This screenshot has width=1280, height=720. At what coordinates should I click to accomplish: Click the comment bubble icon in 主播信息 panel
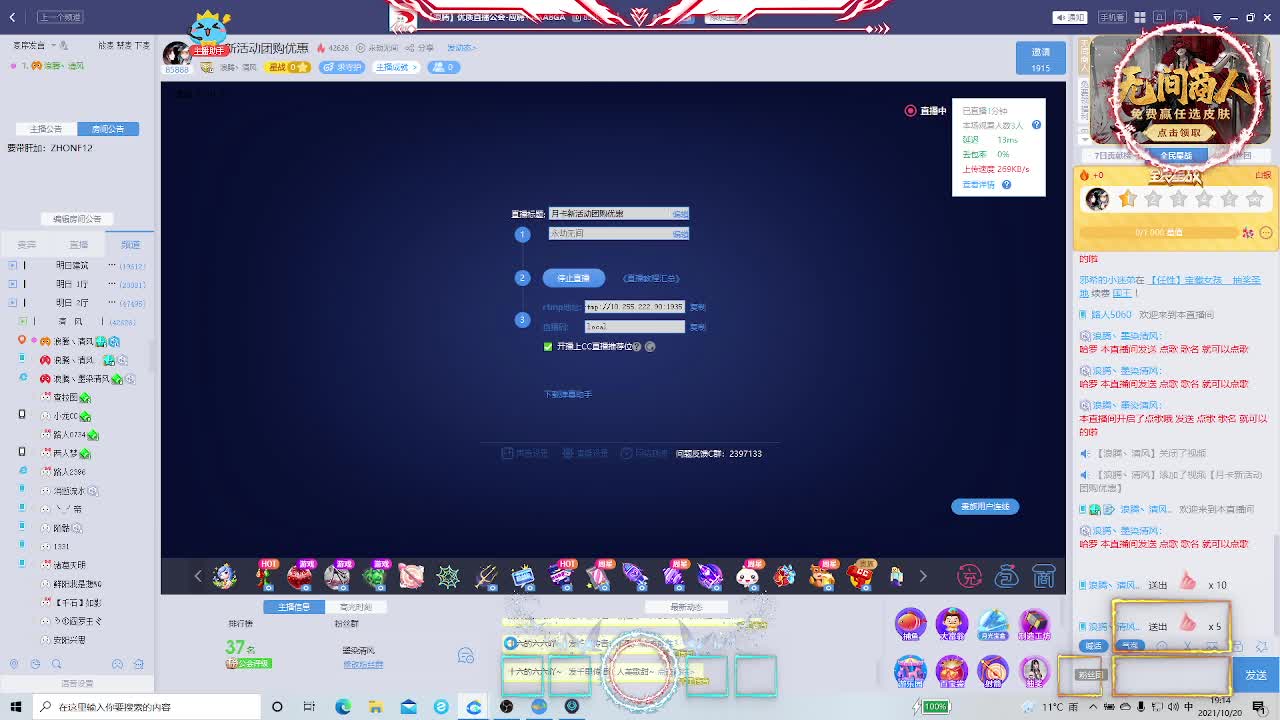pyautogui.click(x=465, y=655)
